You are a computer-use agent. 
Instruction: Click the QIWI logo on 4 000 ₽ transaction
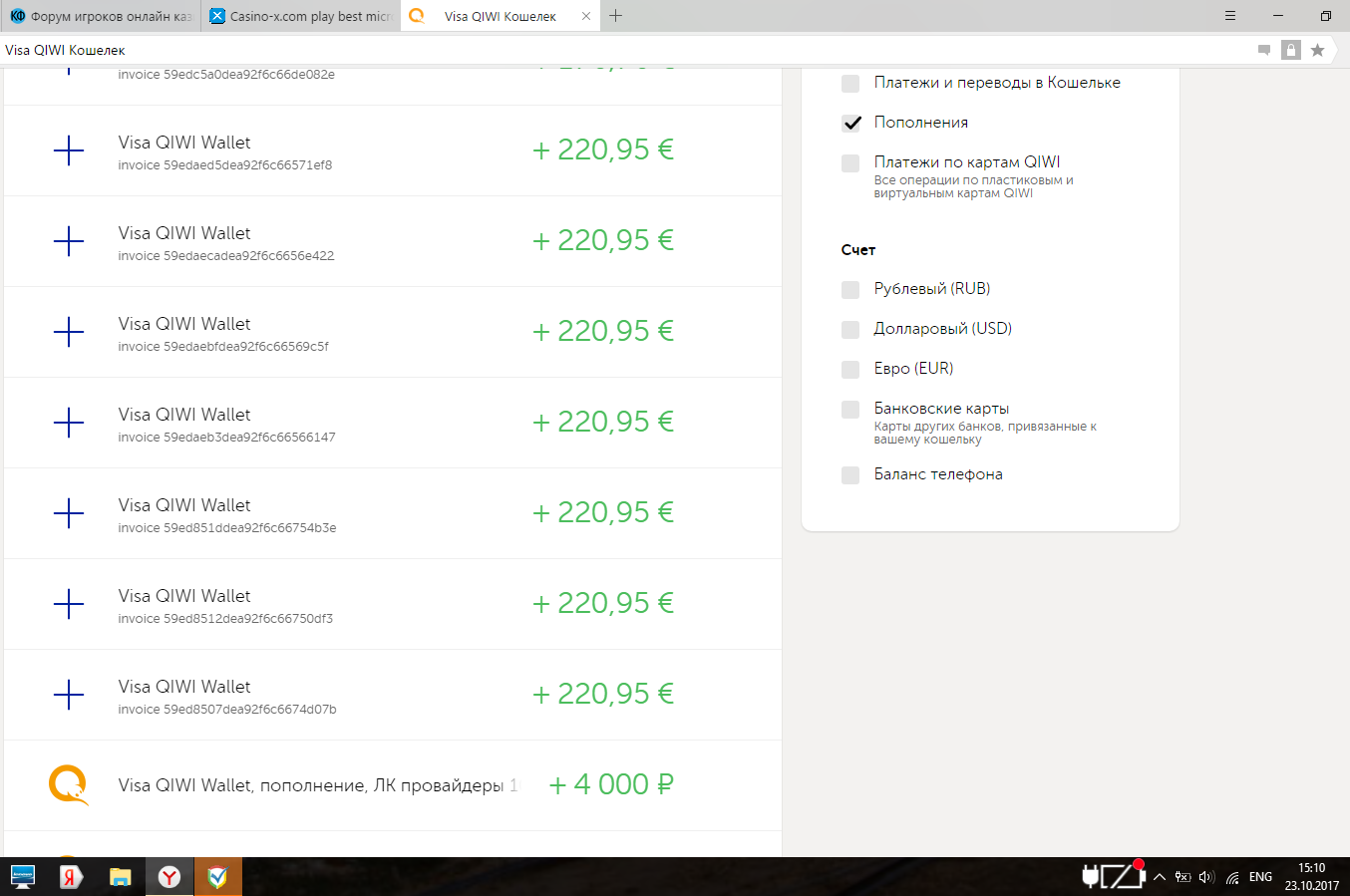click(x=69, y=784)
